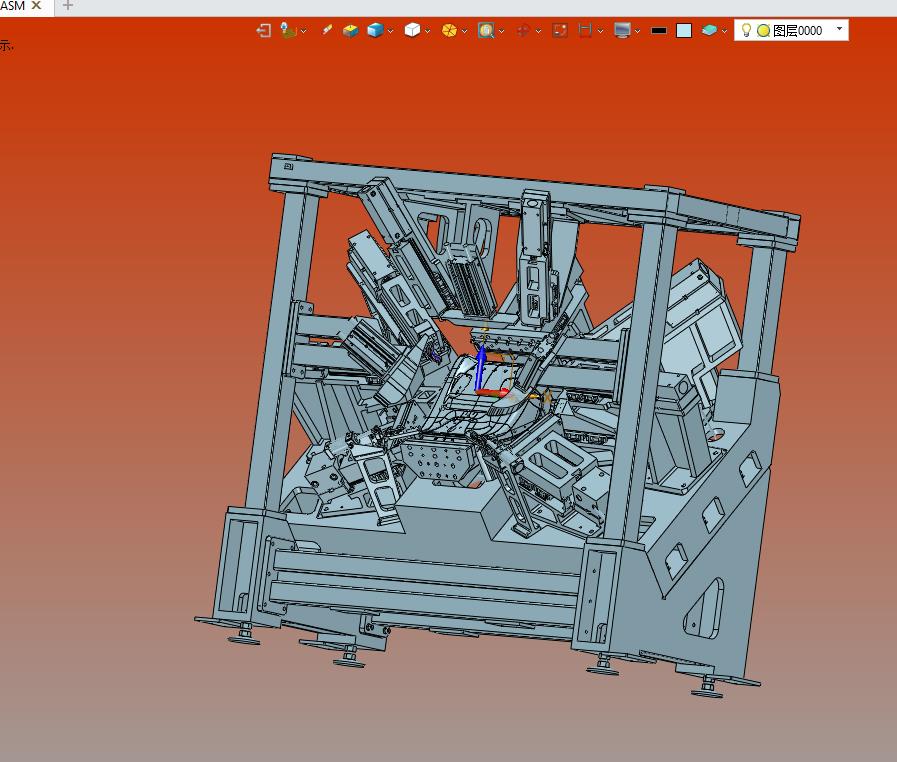Open the dropdown beside the figure-on-plane icon
897x762 pixels.
pos(304,31)
